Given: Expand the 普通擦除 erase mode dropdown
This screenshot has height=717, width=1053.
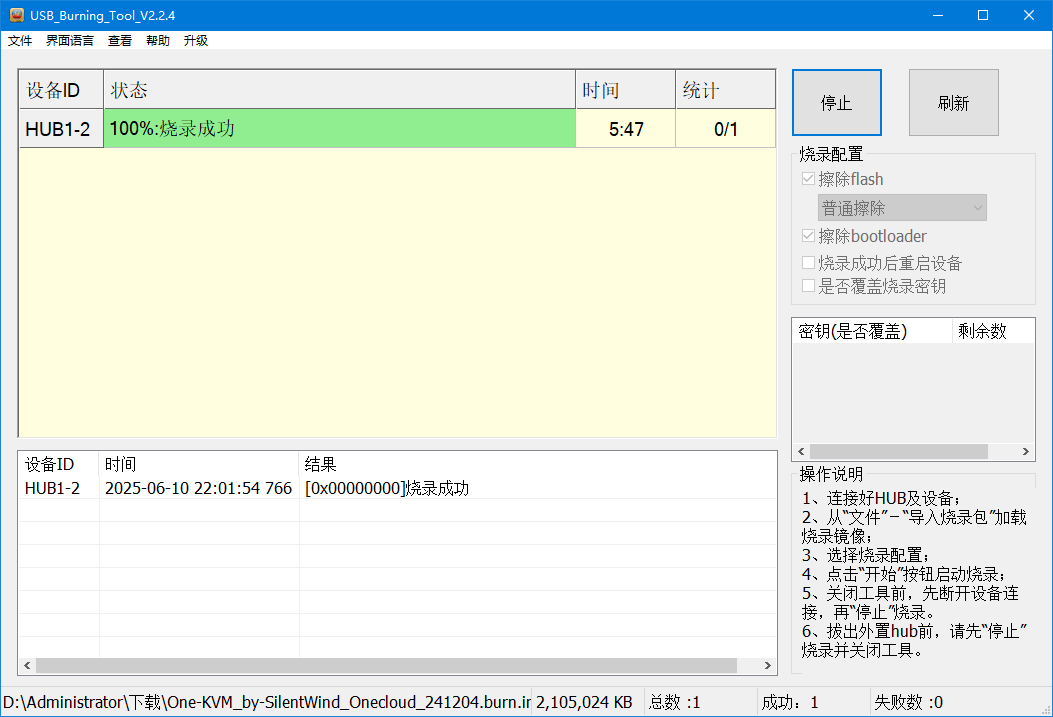Looking at the screenshot, I should (902, 208).
